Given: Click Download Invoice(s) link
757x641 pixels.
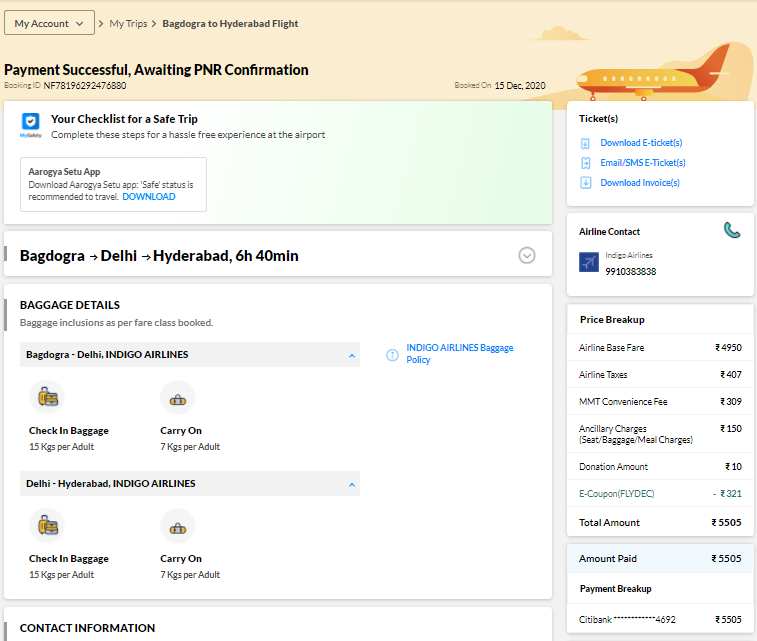Looking at the screenshot, I should pos(640,182).
